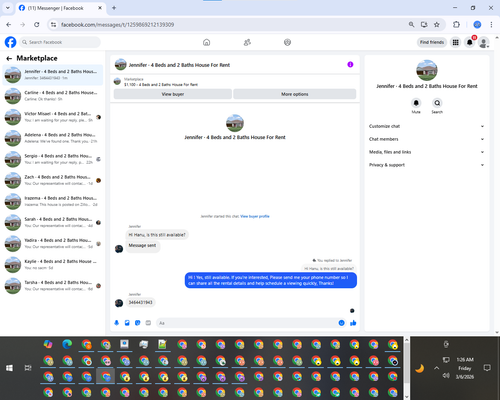
Task: Open the Yadira conversation
Action: click(x=53, y=243)
